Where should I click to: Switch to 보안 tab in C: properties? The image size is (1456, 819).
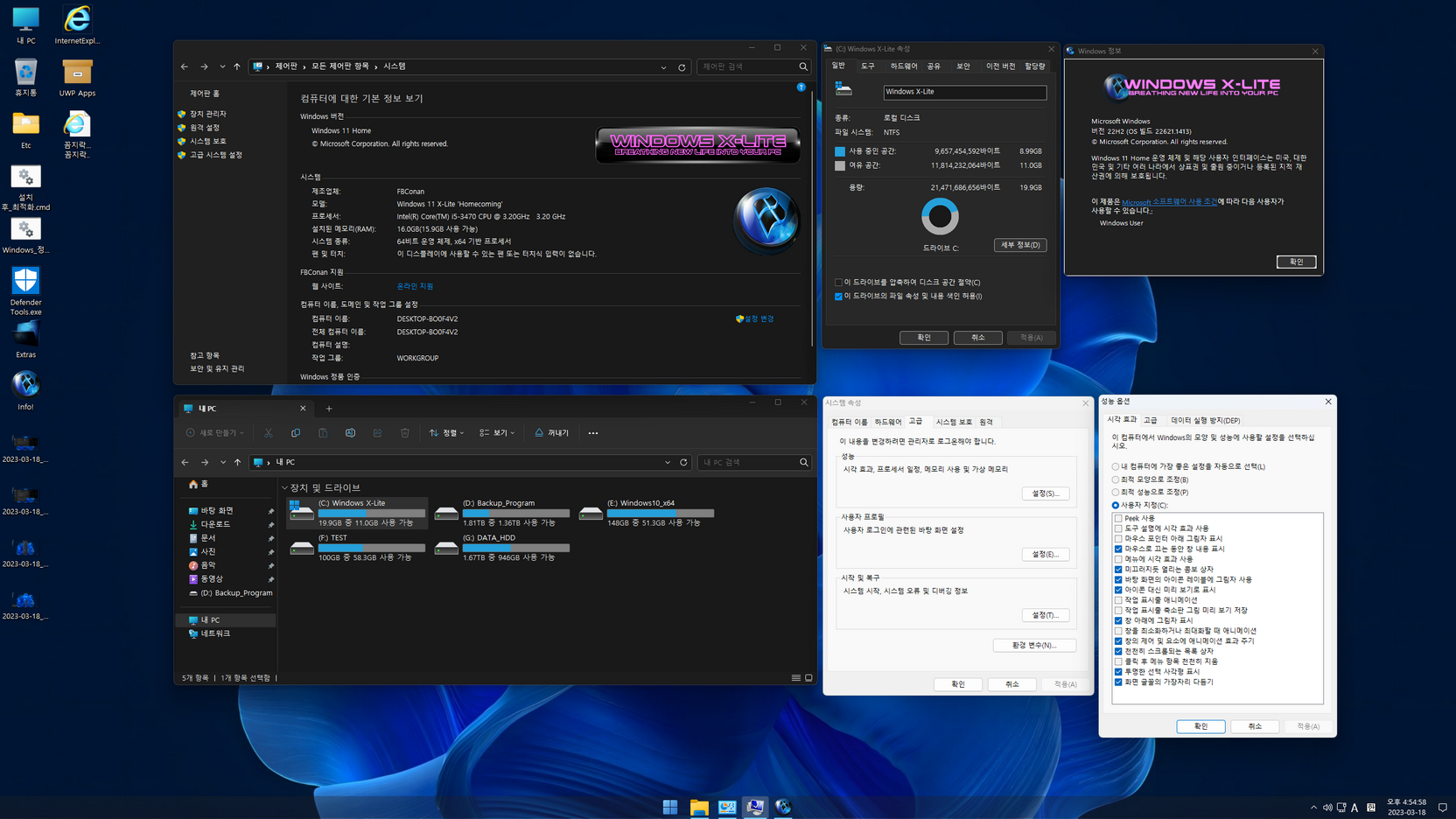[962, 66]
